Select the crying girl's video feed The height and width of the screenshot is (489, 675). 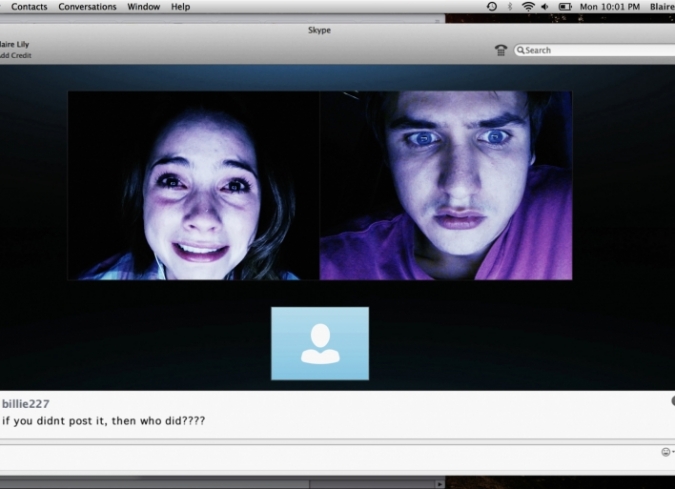point(193,186)
